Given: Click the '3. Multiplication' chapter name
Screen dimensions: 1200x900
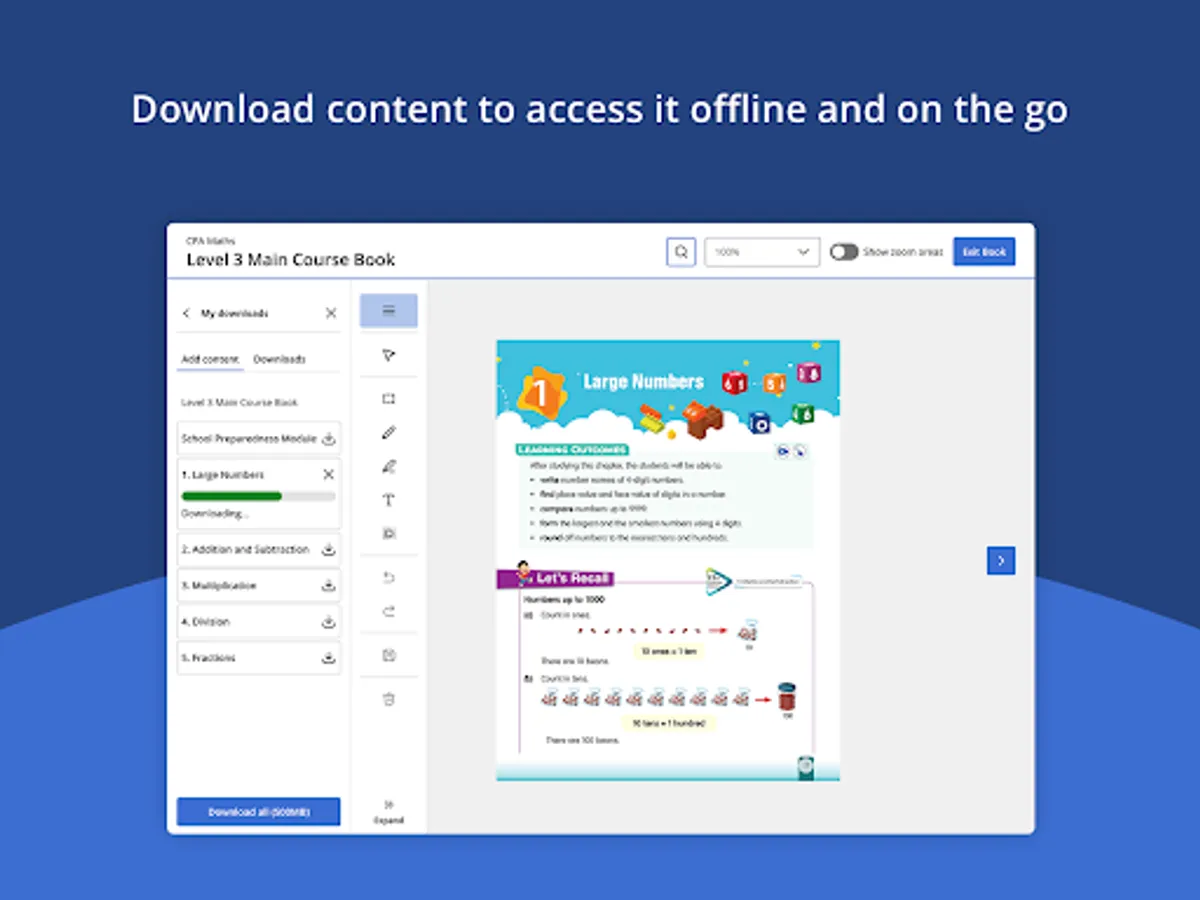Looking at the screenshot, I should click(218, 586).
